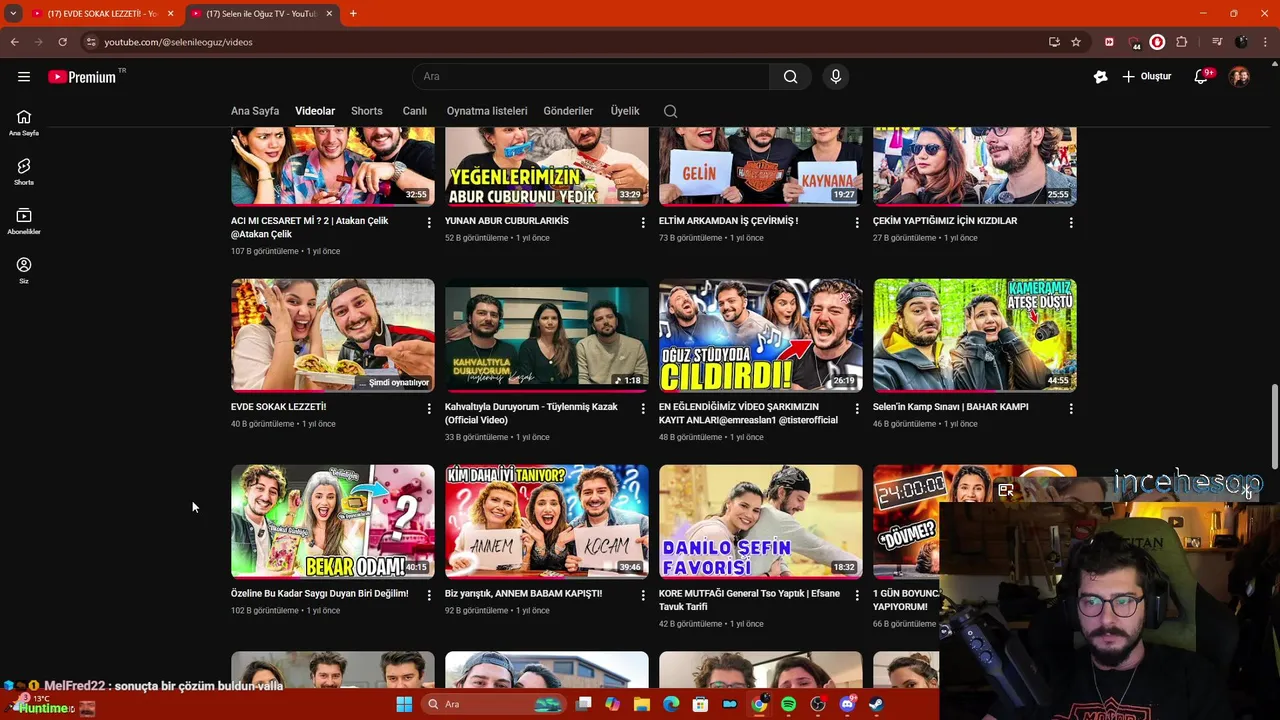Viewport: 1280px width, 720px height.
Task: Open Selen'in Kamp Sınavı BAHAR KAMPI title
Action: (x=950, y=407)
